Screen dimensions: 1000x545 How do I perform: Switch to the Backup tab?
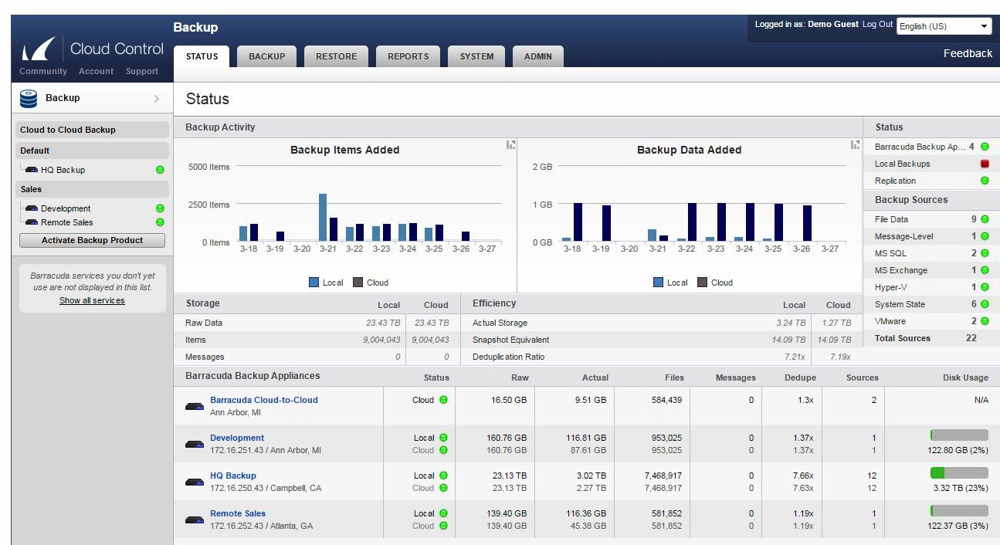[267, 56]
